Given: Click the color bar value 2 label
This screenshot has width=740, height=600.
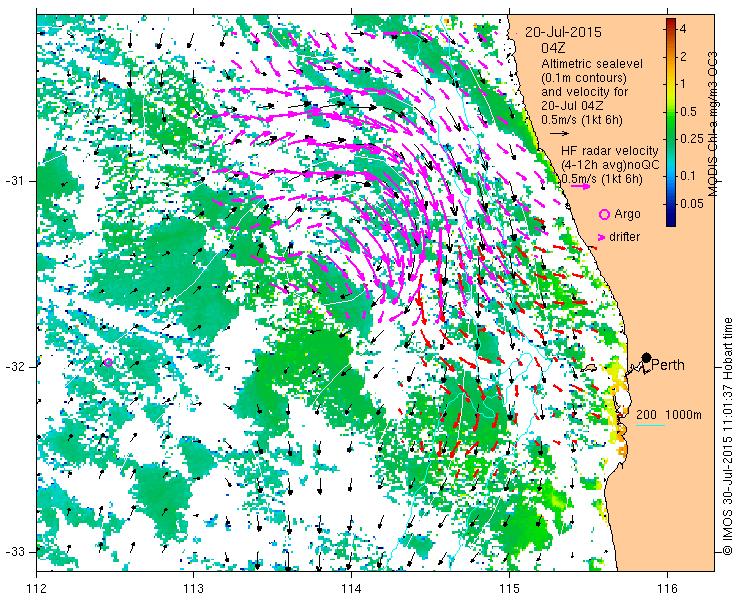Looking at the screenshot, I should coord(682,57).
